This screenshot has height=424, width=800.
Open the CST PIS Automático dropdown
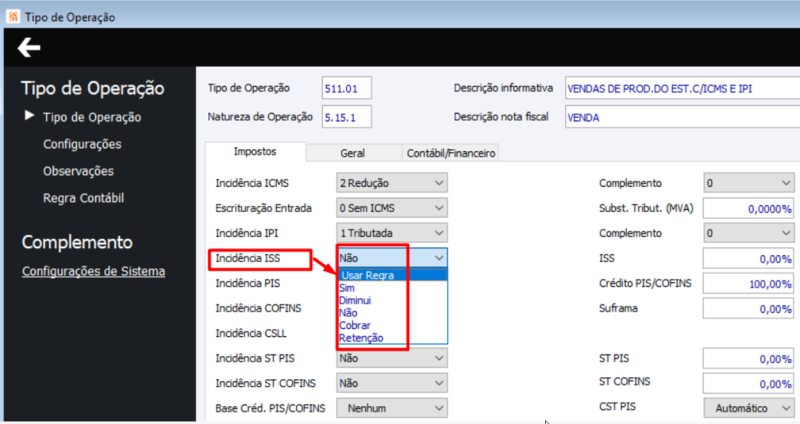748,408
